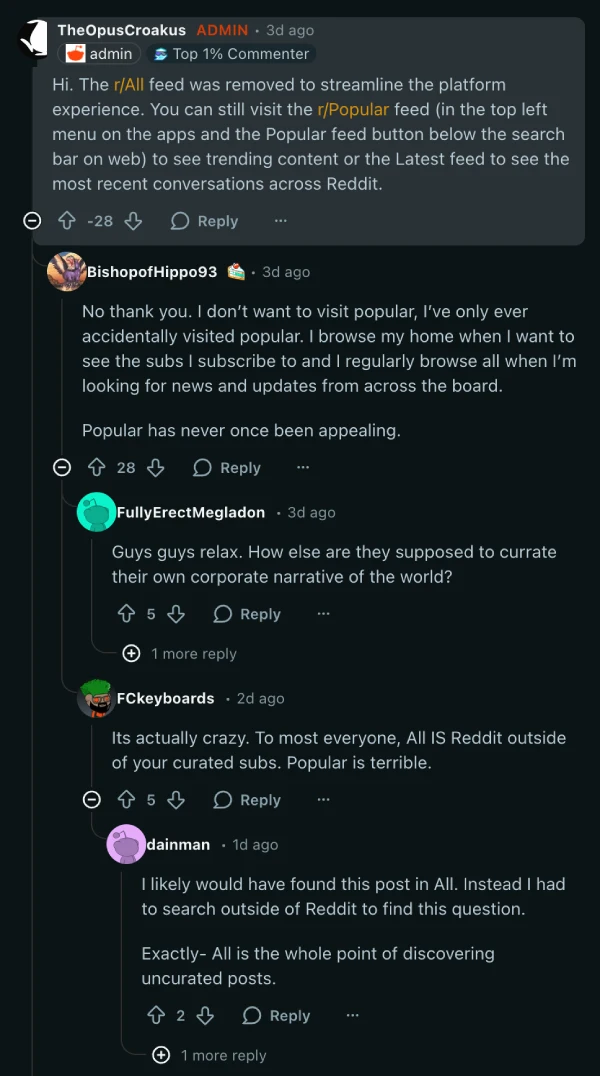Image resolution: width=600 pixels, height=1076 pixels.
Task: Reply to FCkeyboards' comment
Action: (247, 800)
